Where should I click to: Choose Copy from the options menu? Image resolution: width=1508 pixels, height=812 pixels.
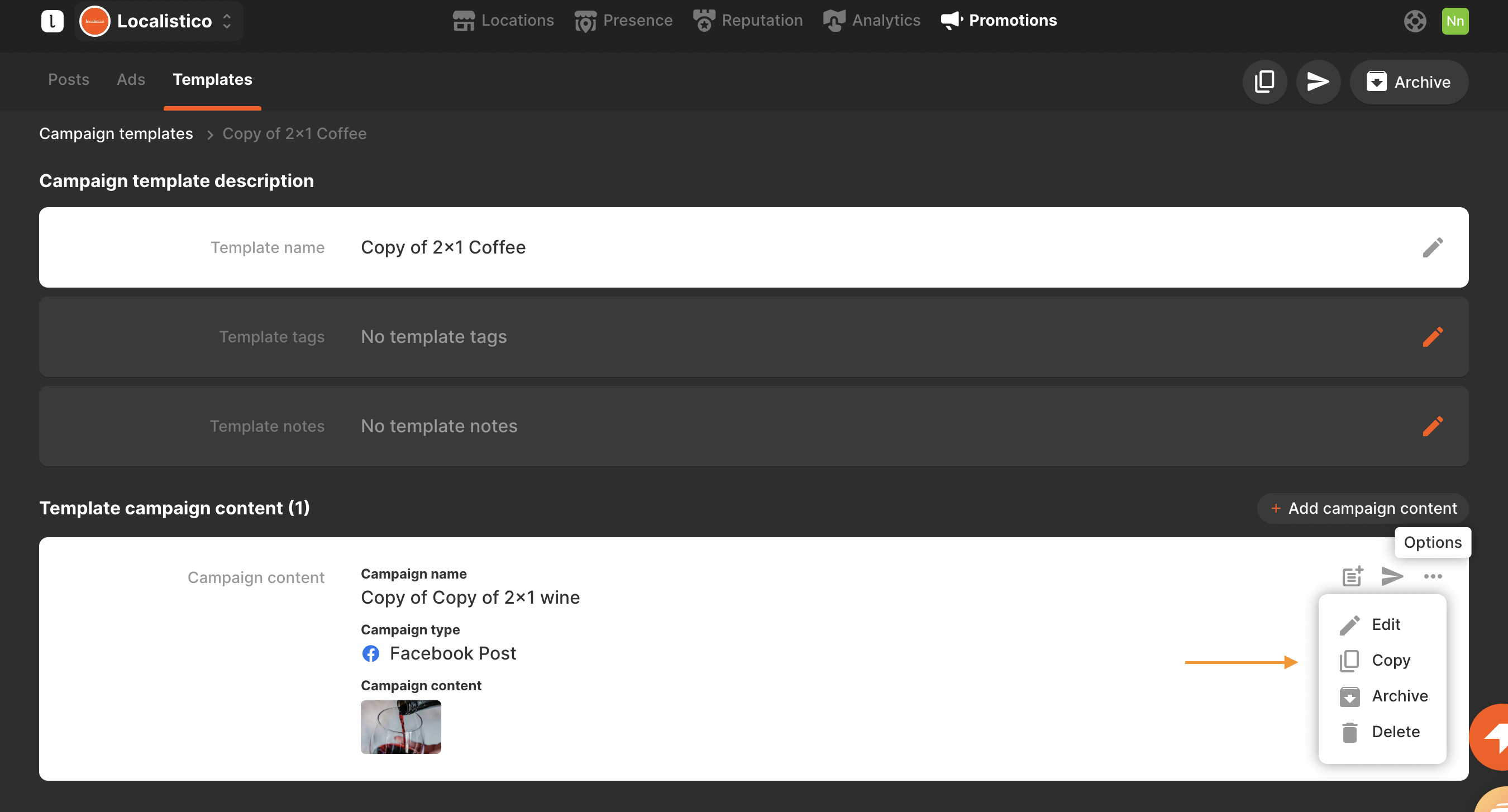point(1382,660)
